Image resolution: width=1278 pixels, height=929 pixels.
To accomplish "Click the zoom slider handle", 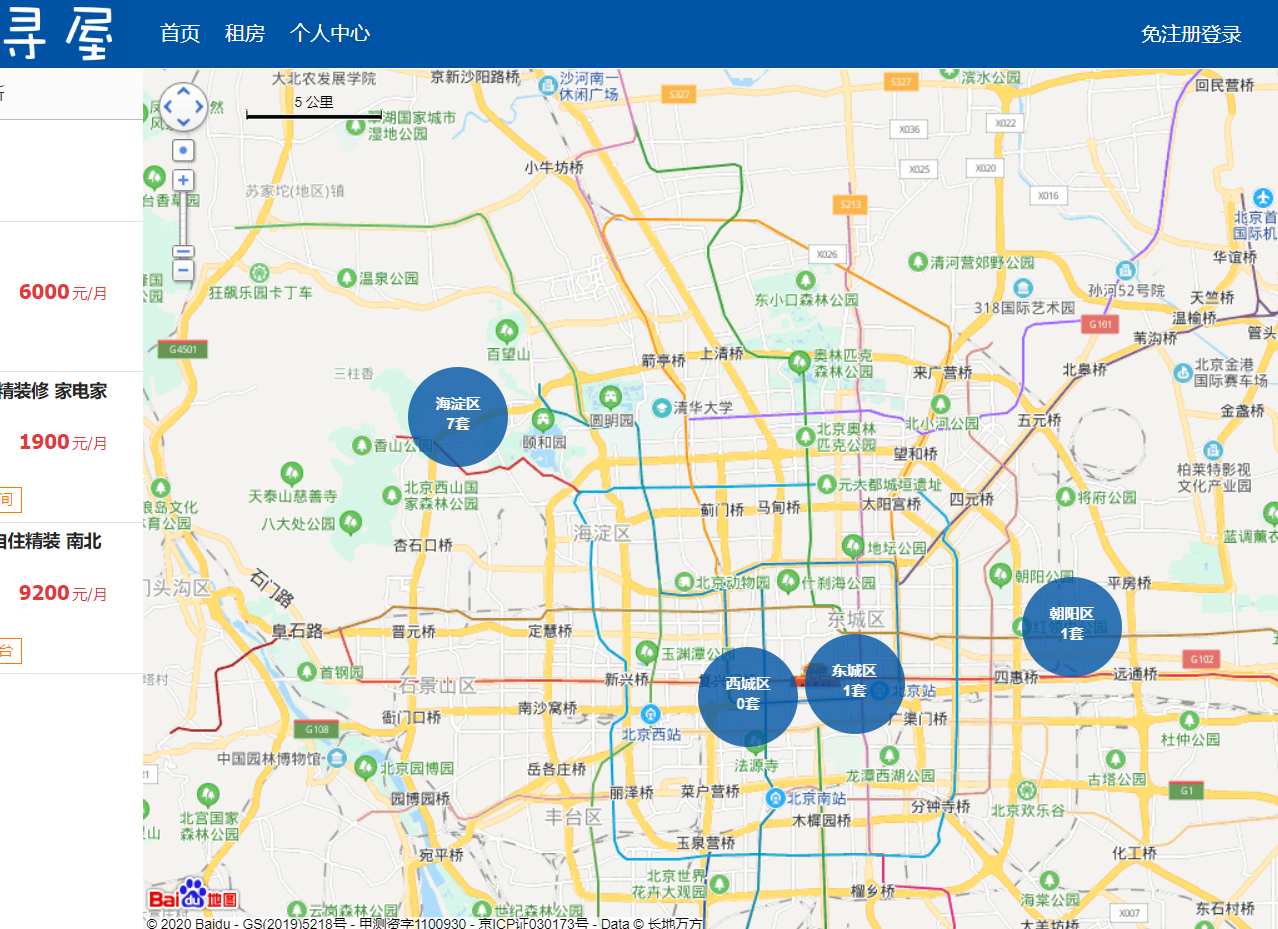I will pyautogui.click(x=183, y=252).
